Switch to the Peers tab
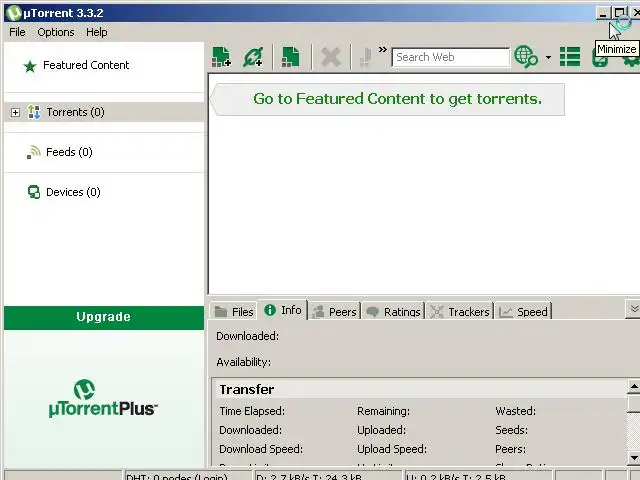Screen dimensions: 640x480 point(334,312)
